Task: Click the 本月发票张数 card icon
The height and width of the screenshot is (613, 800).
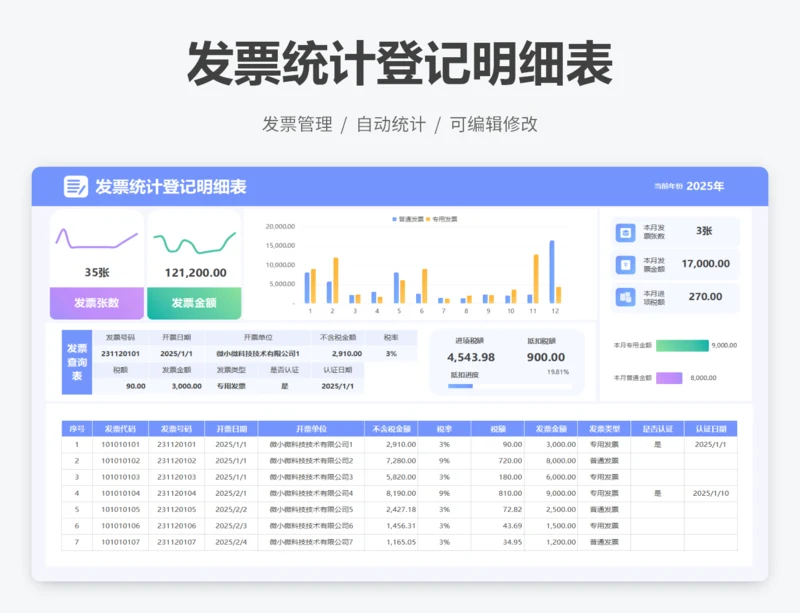Action: click(x=626, y=233)
